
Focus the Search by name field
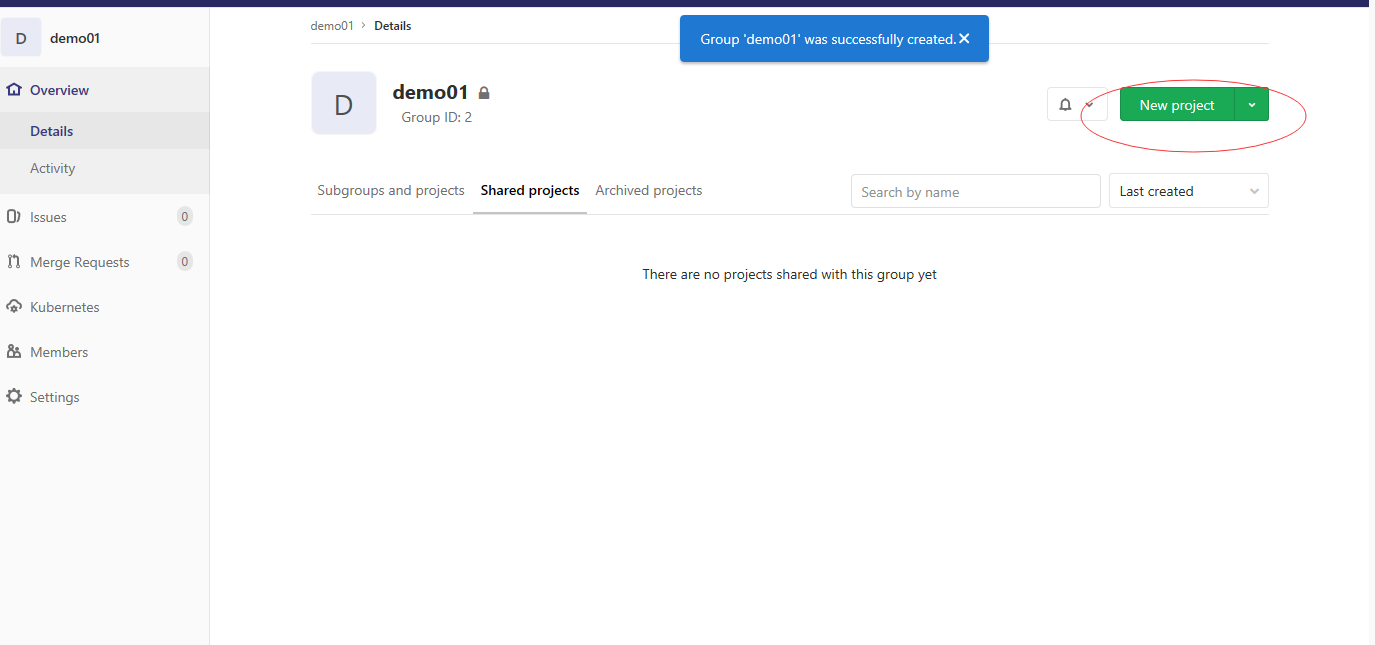click(x=976, y=191)
